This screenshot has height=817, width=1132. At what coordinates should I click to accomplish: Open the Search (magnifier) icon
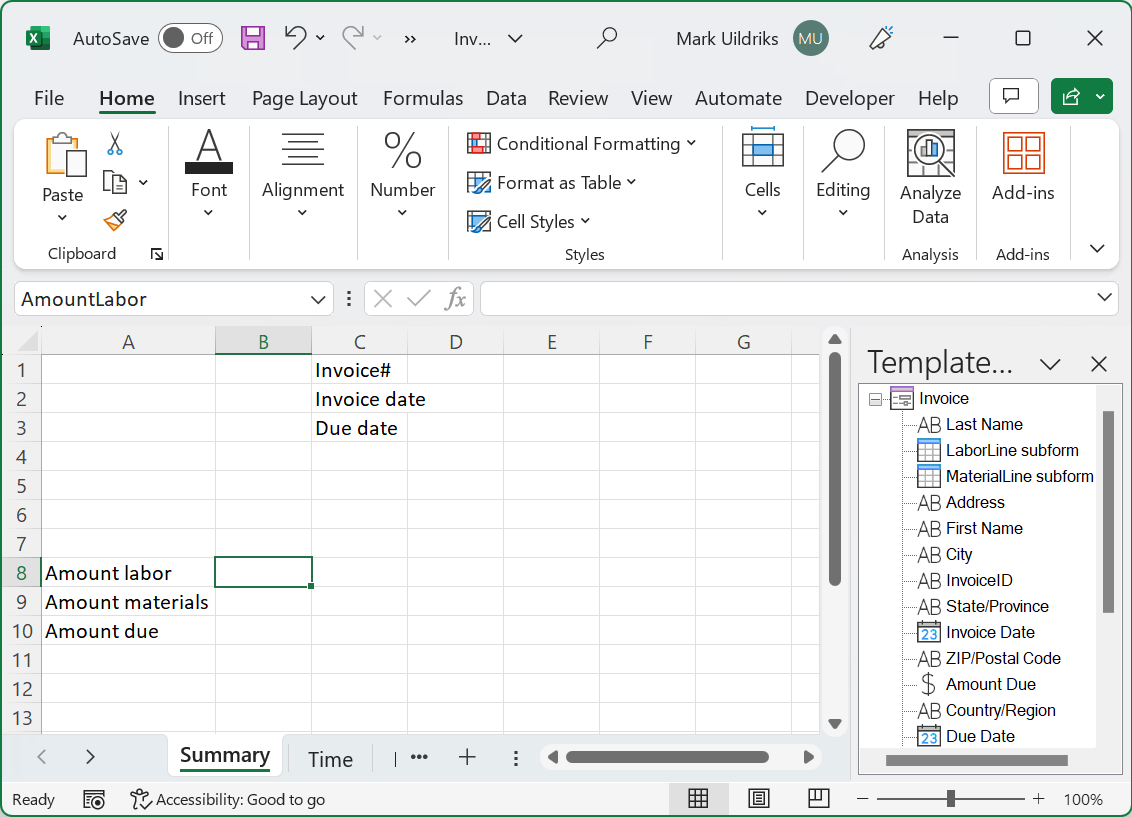coord(606,38)
